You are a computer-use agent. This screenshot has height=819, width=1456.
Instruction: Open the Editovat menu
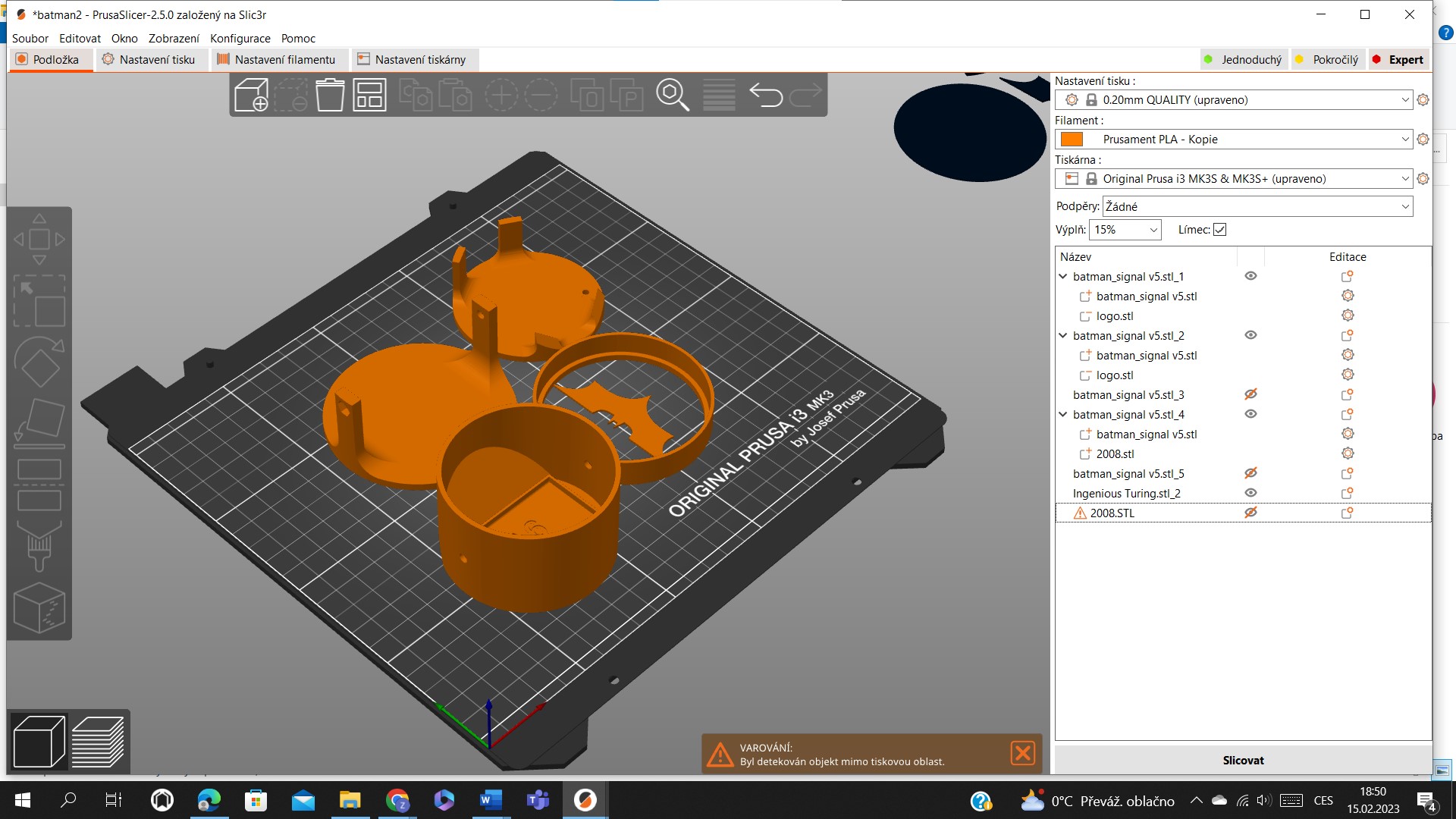click(x=80, y=39)
